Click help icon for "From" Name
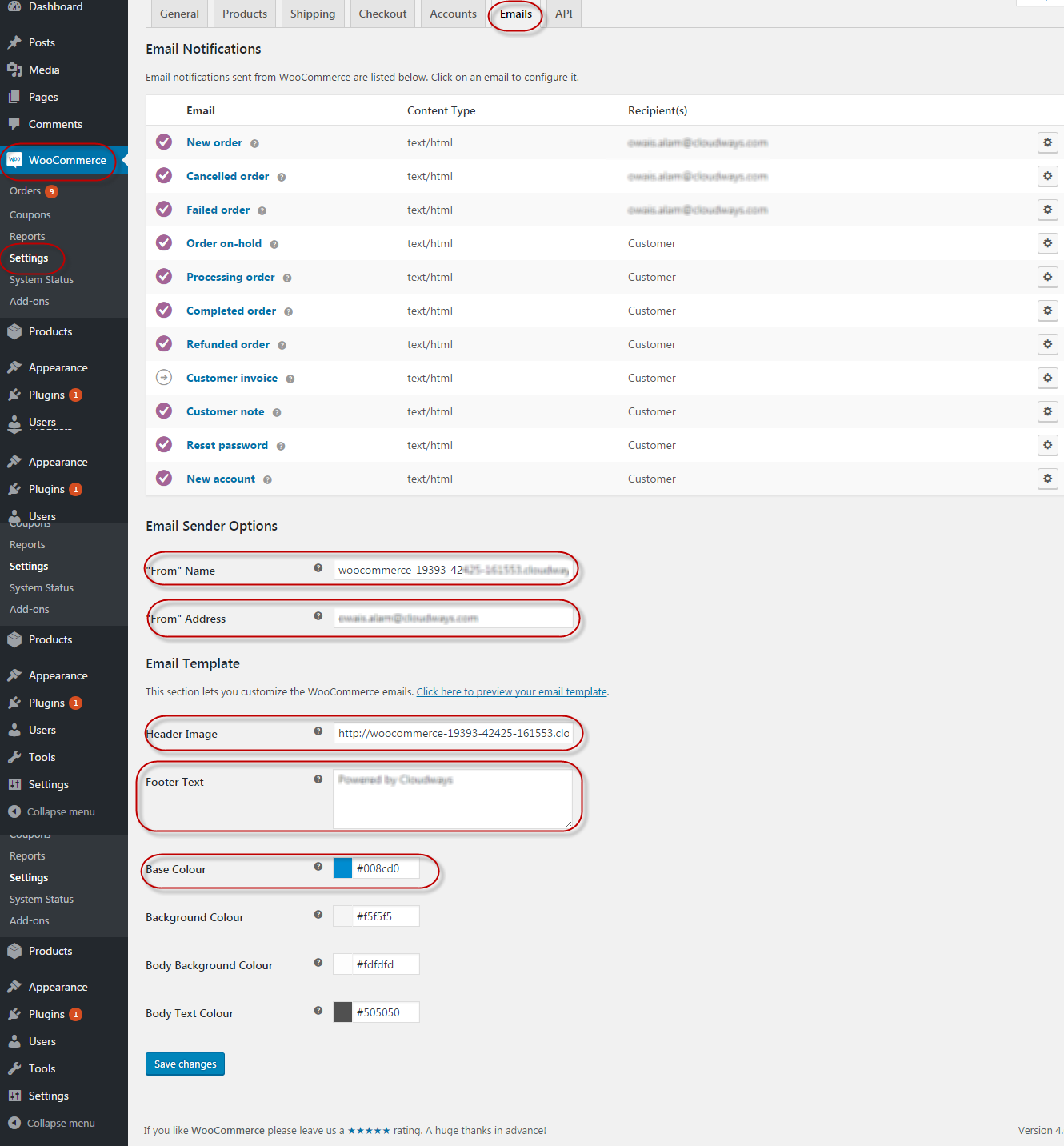Image resolution: width=1064 pixels, height=1146 pixels. pyautogui.click(x=318, y=568)
